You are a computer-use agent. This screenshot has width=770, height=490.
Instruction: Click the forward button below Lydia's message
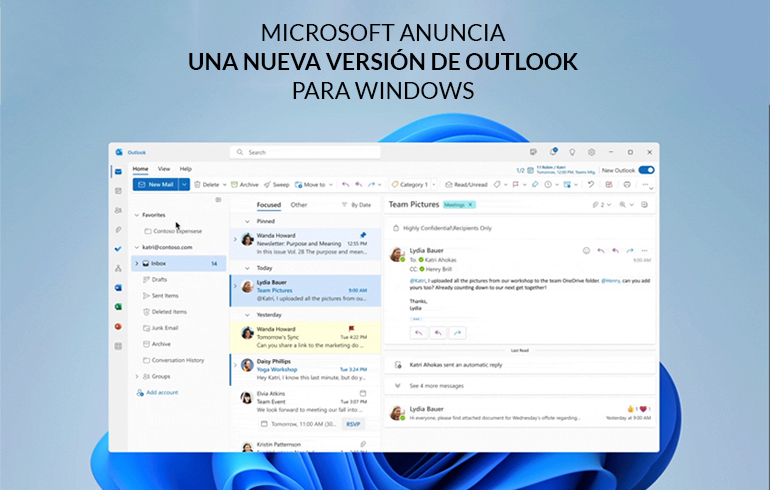[x=457, y=333]
